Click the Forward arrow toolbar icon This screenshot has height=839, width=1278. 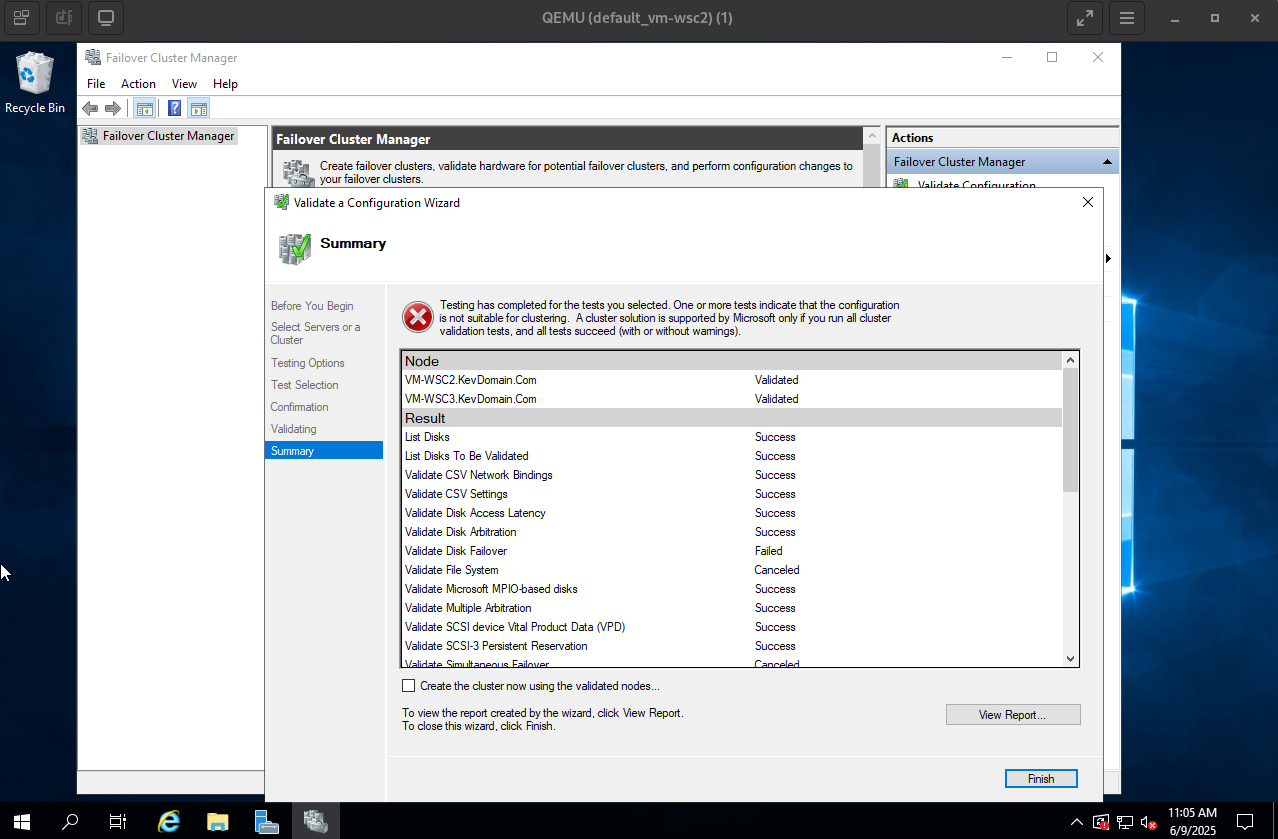click(x=113, y=109)
